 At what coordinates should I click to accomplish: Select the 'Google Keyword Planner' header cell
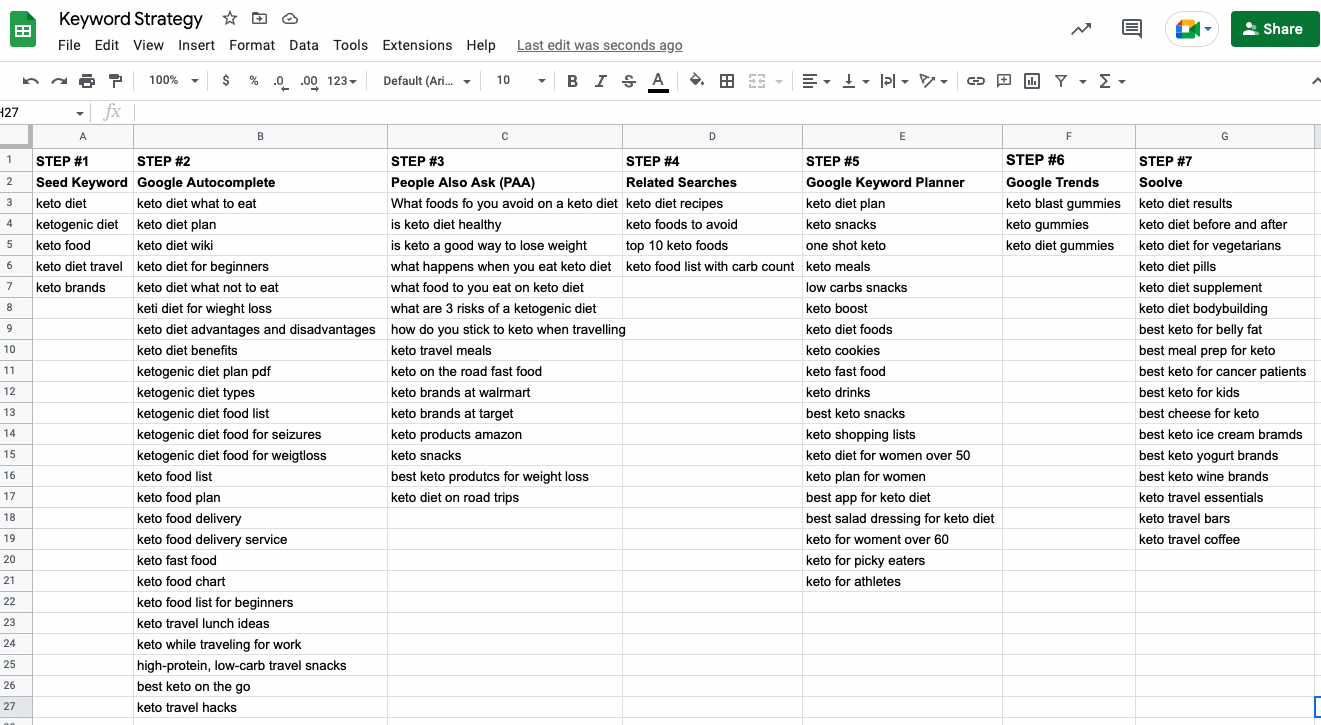902,182
